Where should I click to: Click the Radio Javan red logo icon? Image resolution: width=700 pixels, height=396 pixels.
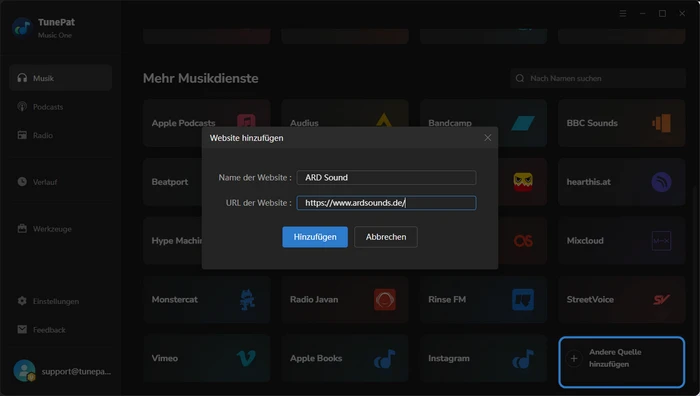coord(384,300)
